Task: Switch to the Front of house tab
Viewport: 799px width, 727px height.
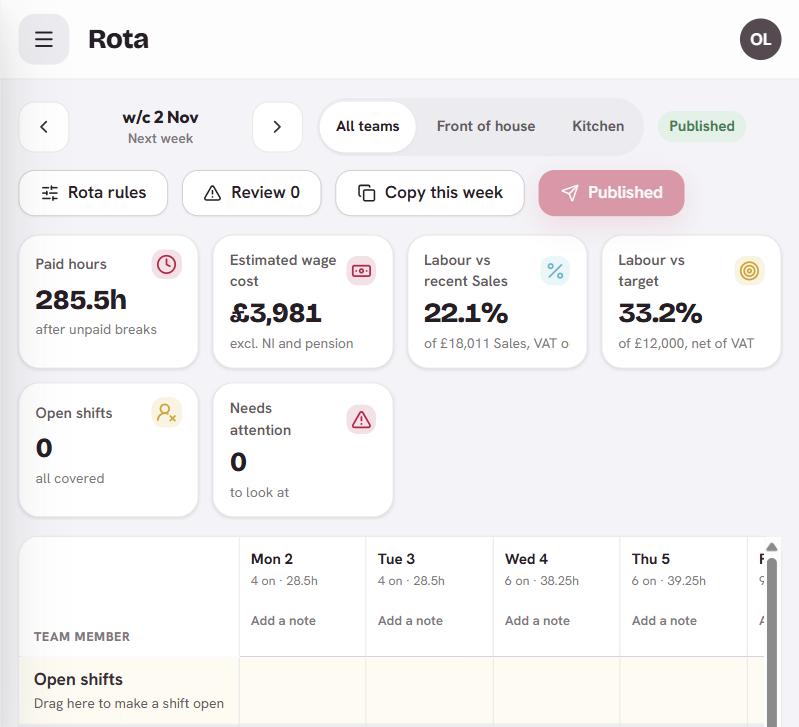Action: point(486,126)
